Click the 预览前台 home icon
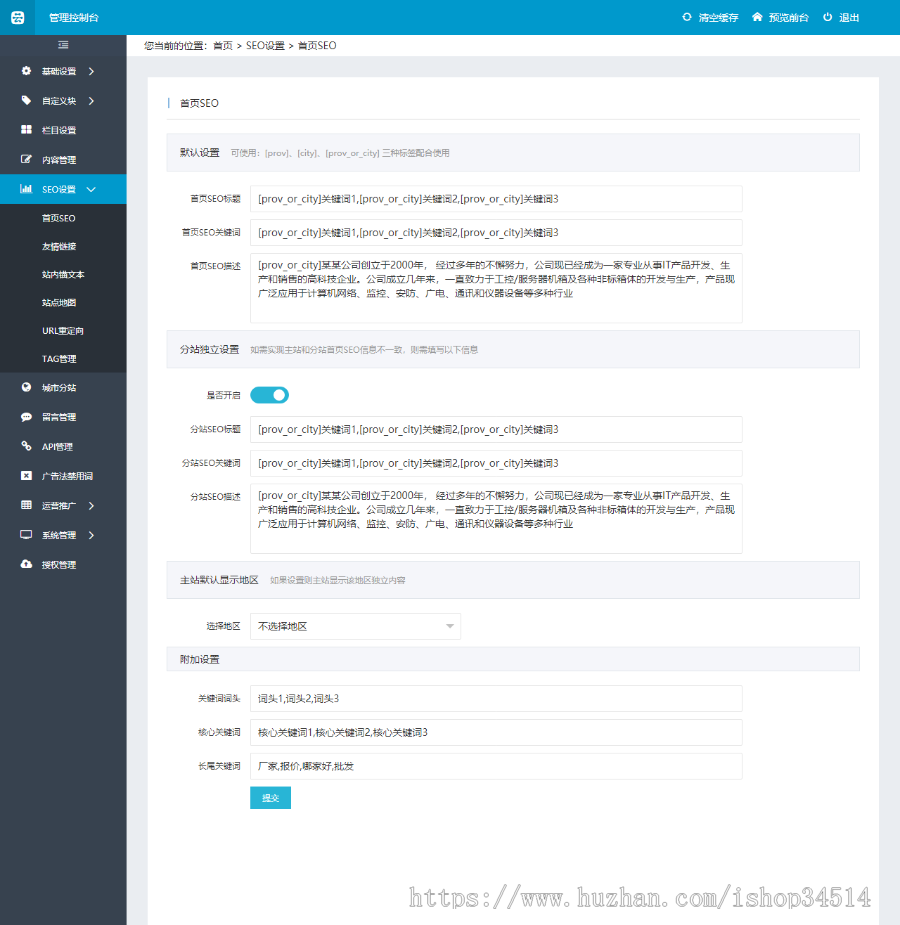The height and width of the screenshot is (925, 900). click(757, 17)
